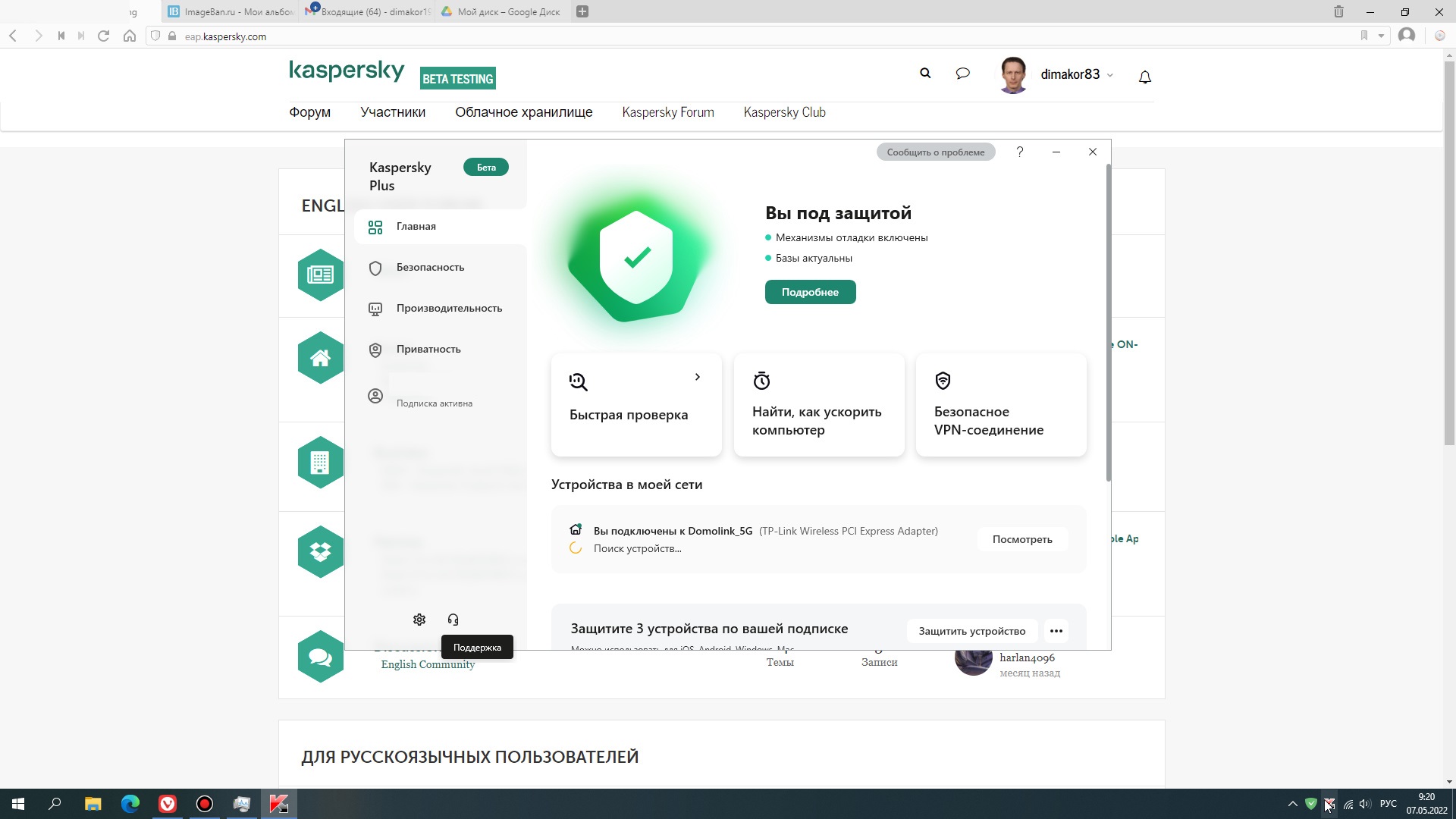This screenshot has width=1456, height=819.
Task: Open forum messages speech bubble icon
Action: pos(963,74)
